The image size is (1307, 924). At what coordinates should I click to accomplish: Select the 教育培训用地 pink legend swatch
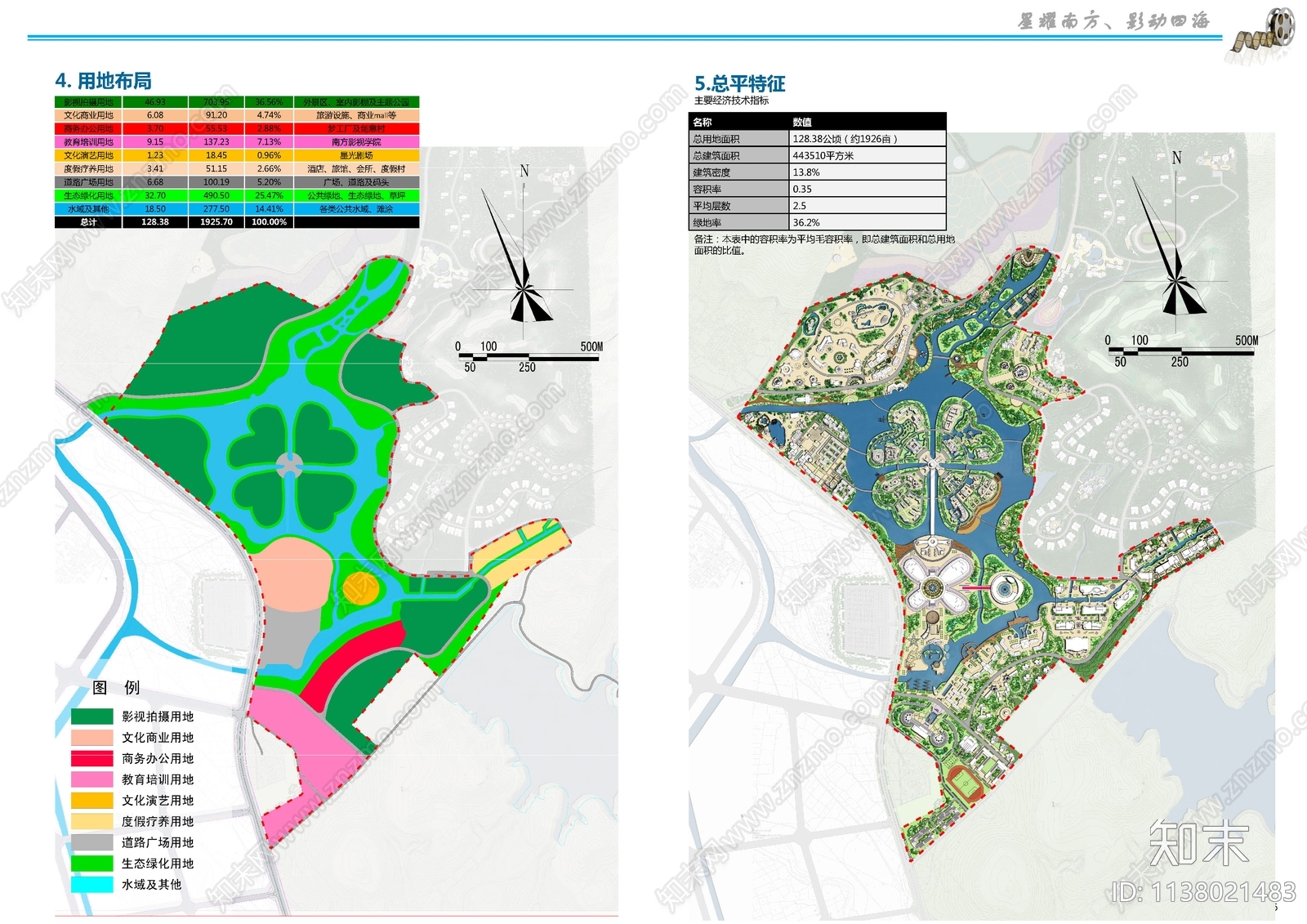tap(91, 779)
